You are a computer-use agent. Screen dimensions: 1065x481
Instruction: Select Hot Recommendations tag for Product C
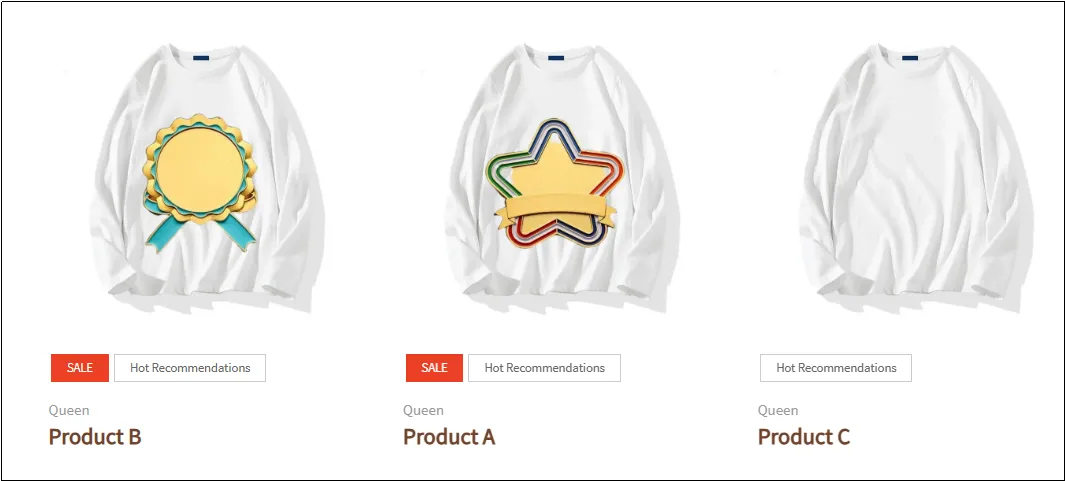(x=836, y=368)
